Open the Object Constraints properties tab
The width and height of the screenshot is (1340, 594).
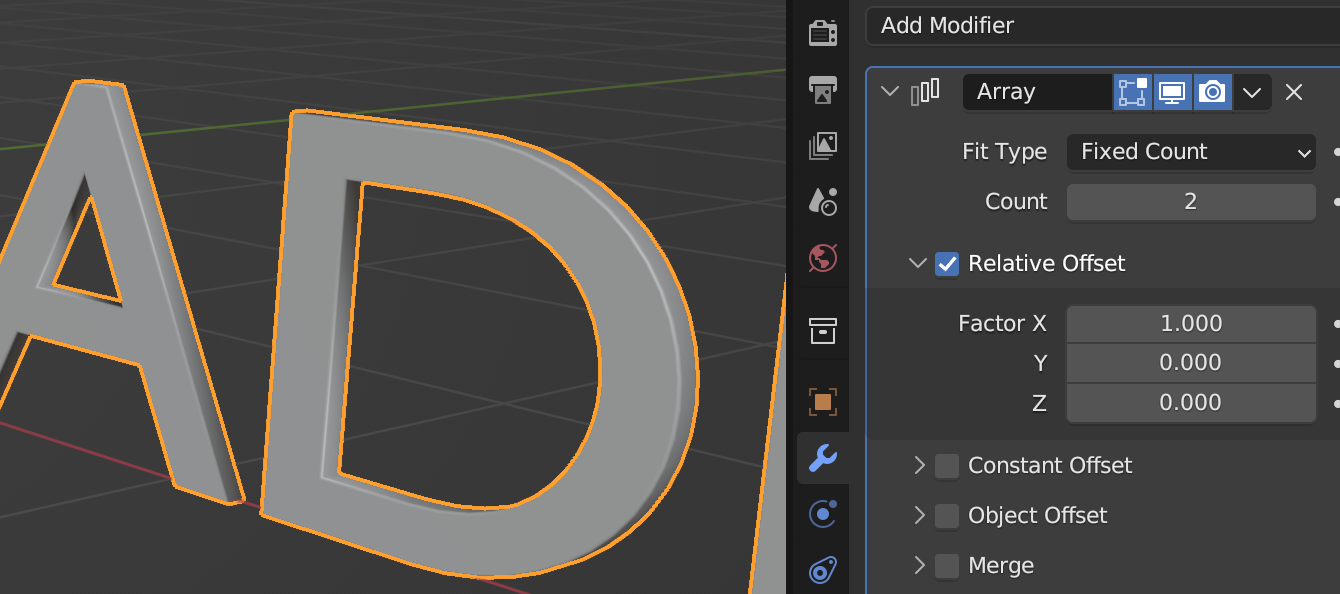tap(822, 570)
